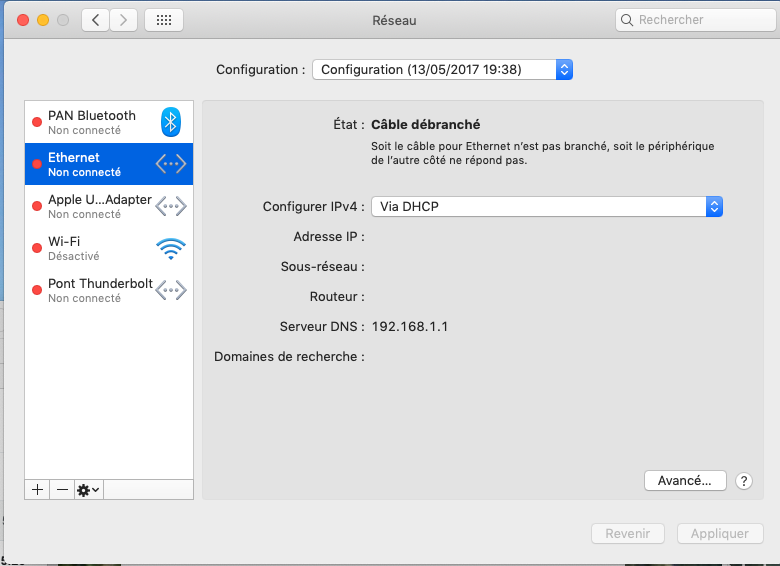
Task: Show all preferences grid button
Action: pyautogui.click(x=164, y=20)
